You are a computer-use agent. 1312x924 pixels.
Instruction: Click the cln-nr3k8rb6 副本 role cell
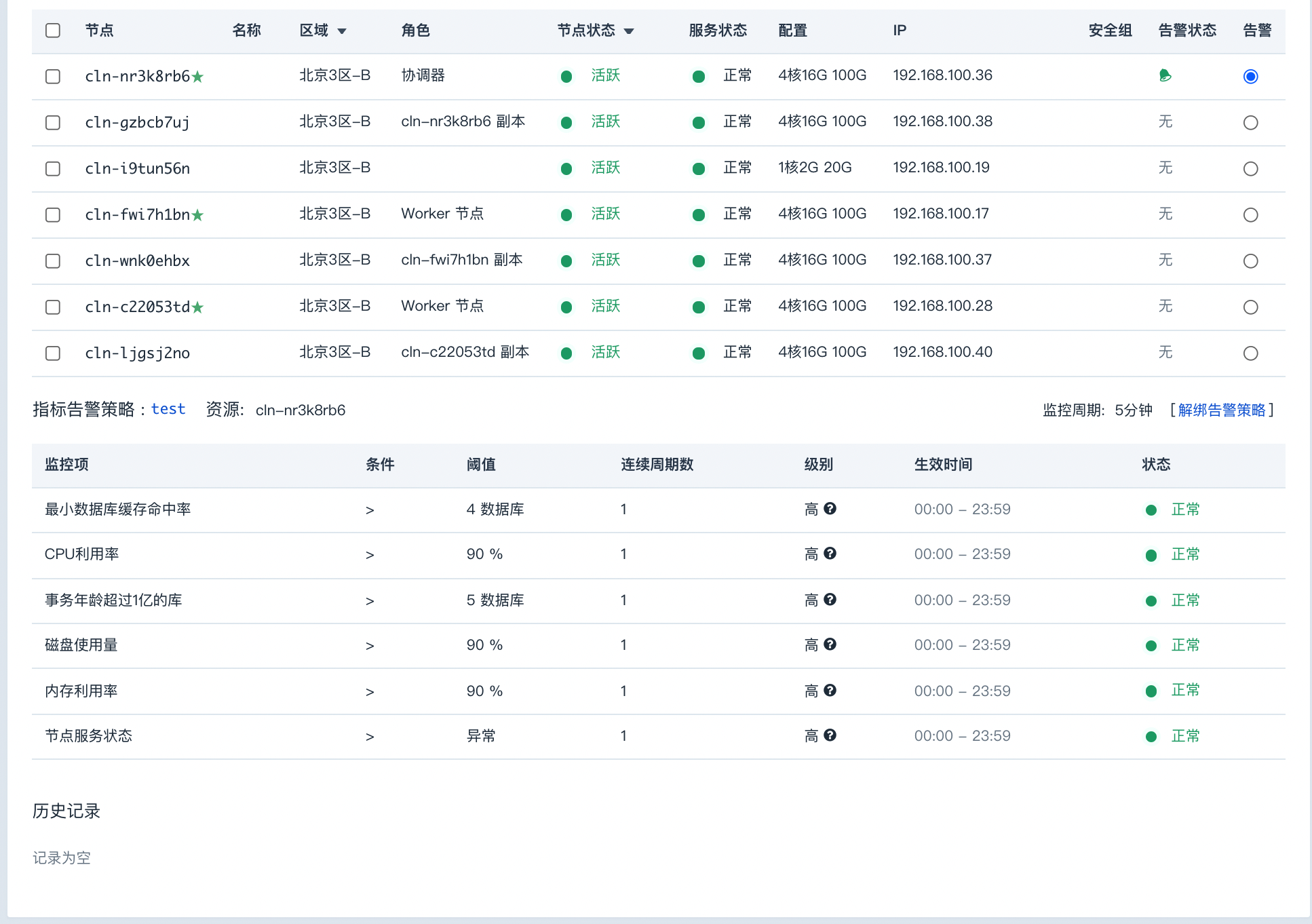[463, 121]
